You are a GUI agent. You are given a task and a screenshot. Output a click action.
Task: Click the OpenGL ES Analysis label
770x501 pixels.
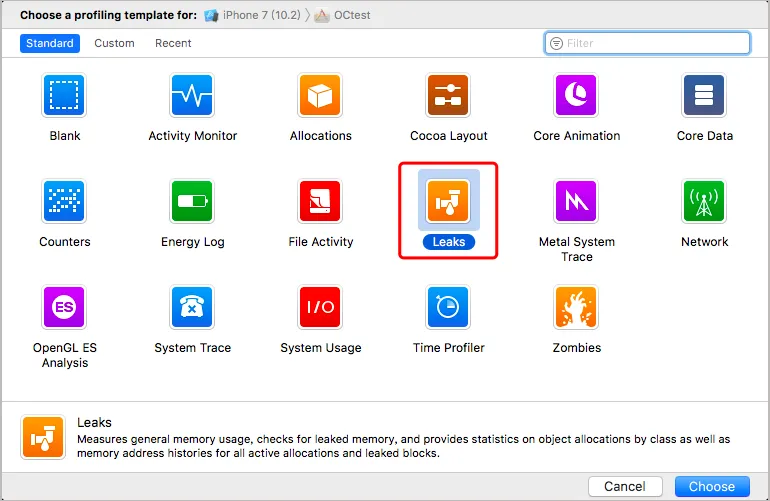pyautogui.click(x=65, y=355)
